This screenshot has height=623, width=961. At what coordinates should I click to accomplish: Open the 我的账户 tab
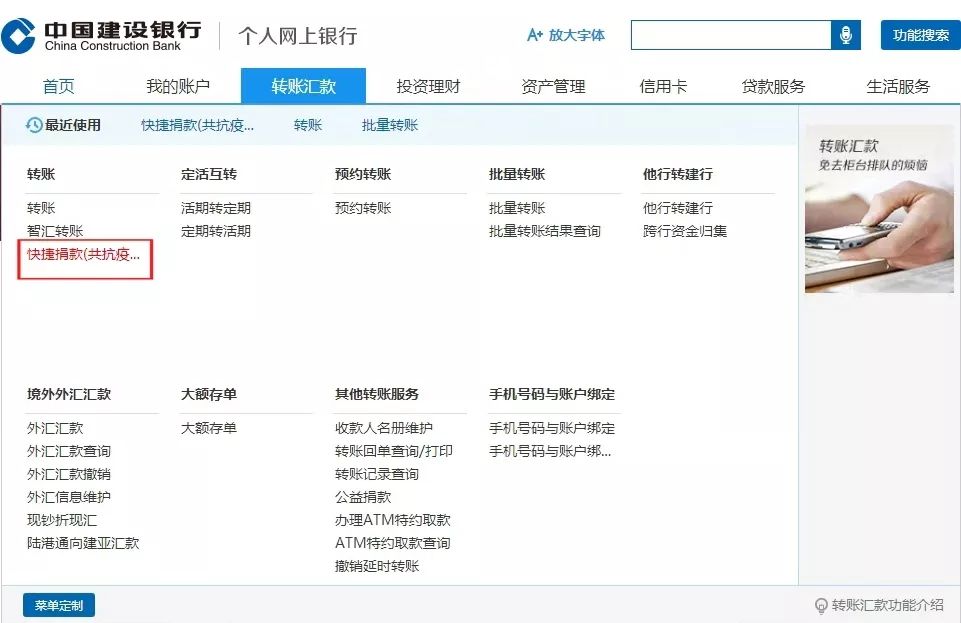click(x=177, y=85)
